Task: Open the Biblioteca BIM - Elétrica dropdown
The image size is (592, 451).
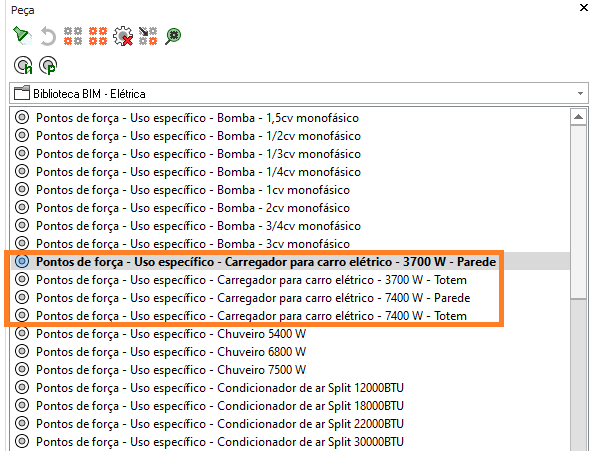Action: (299, 93)
